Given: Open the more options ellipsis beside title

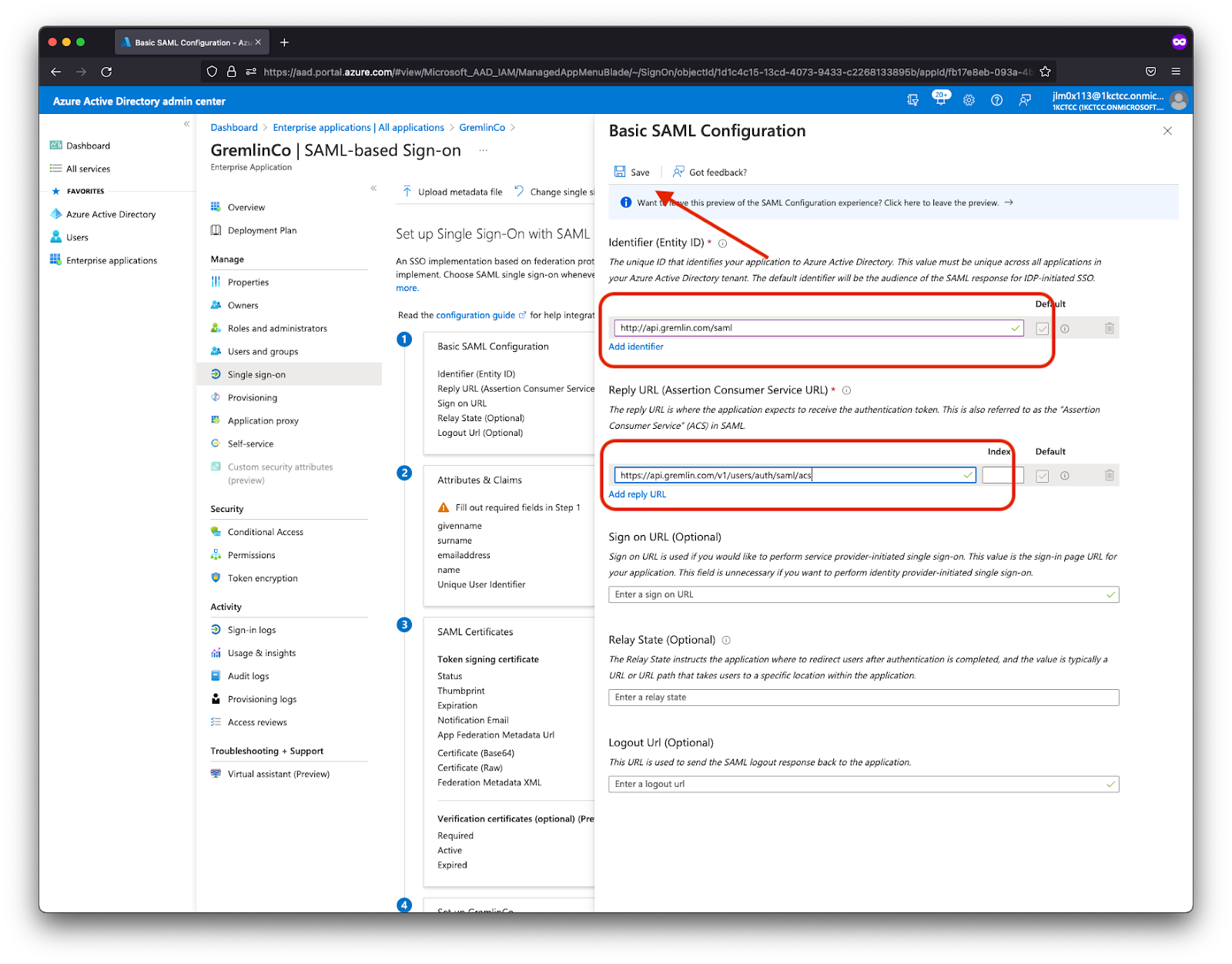Looking at the screenshot, I should [x=483, y=150].
